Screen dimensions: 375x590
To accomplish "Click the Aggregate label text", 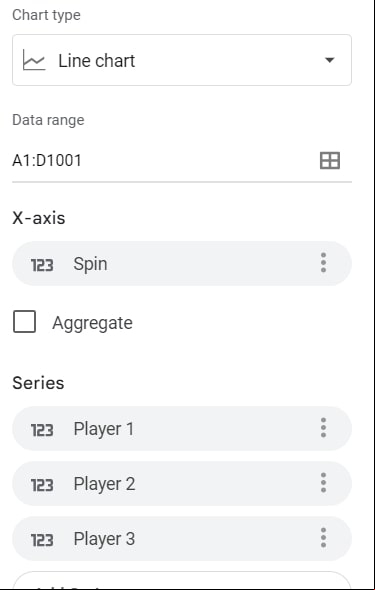I will [92, 323].
